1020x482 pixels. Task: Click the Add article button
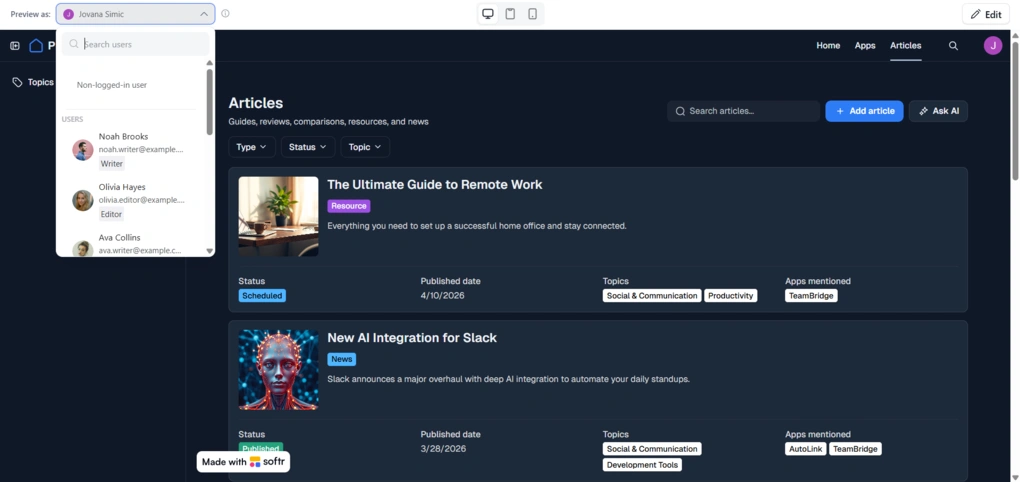[x=865, y=111]
